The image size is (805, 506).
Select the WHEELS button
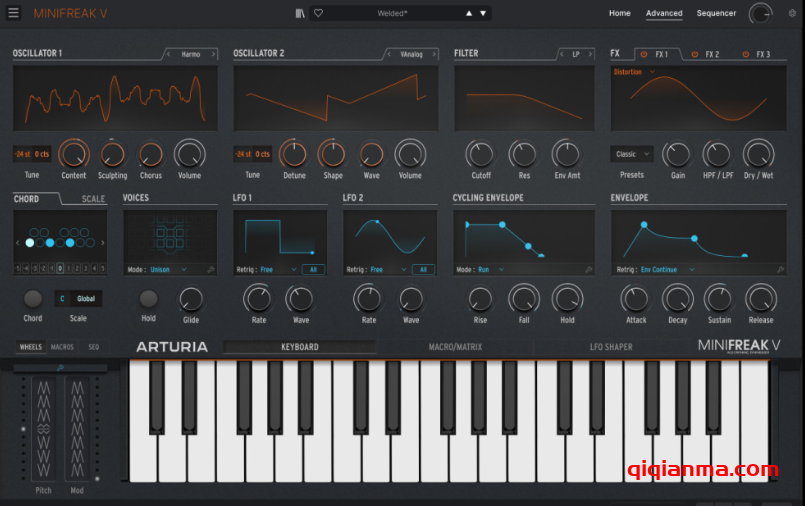pos(31,347)
